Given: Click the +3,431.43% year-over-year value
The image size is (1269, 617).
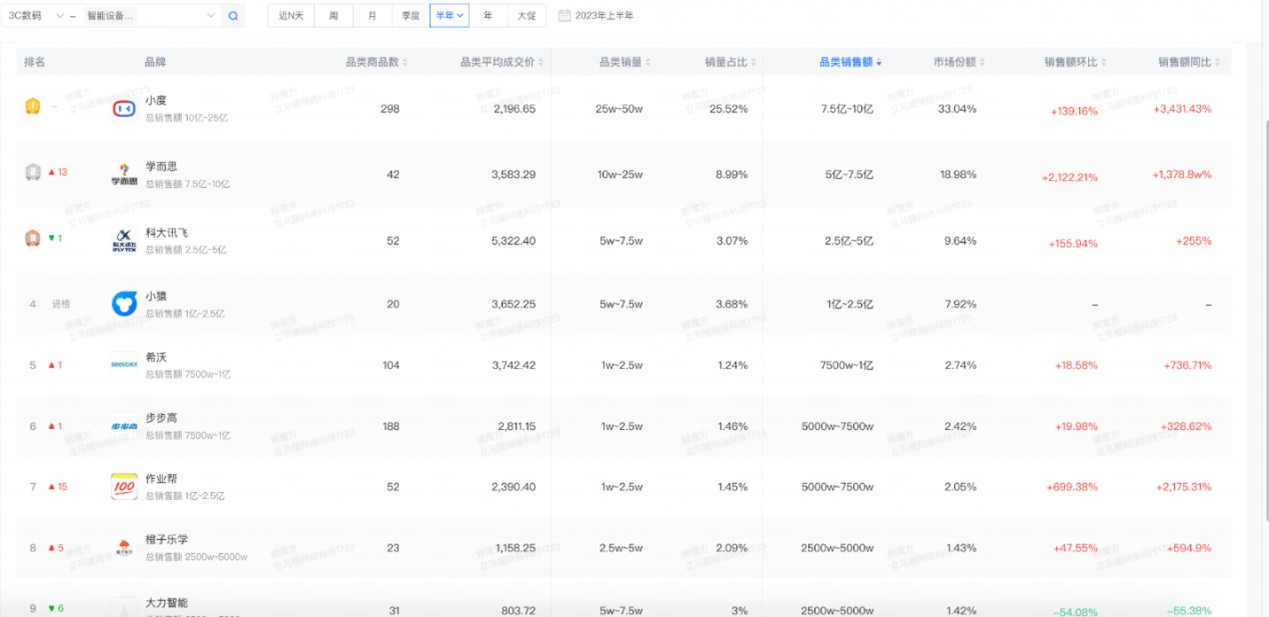Looking at the screenshot, I should 1182,109.
